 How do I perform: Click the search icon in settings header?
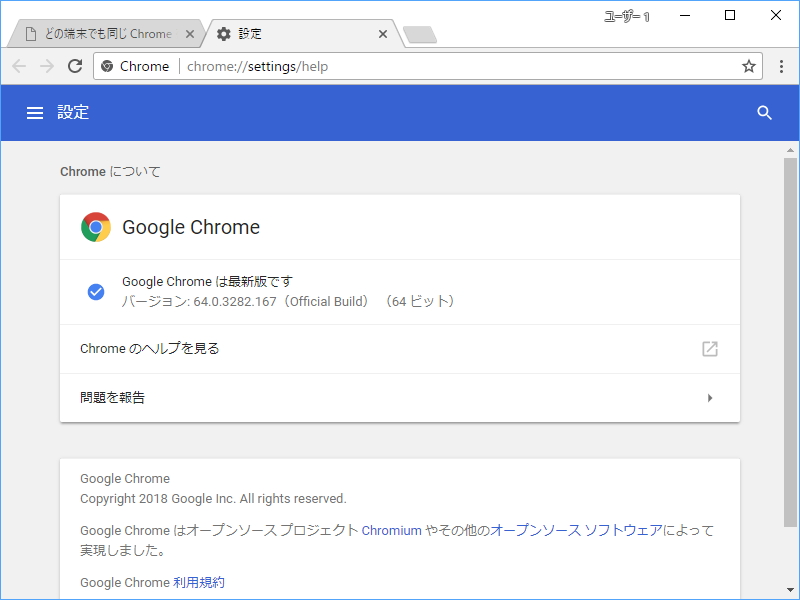(x=765, y=112)
